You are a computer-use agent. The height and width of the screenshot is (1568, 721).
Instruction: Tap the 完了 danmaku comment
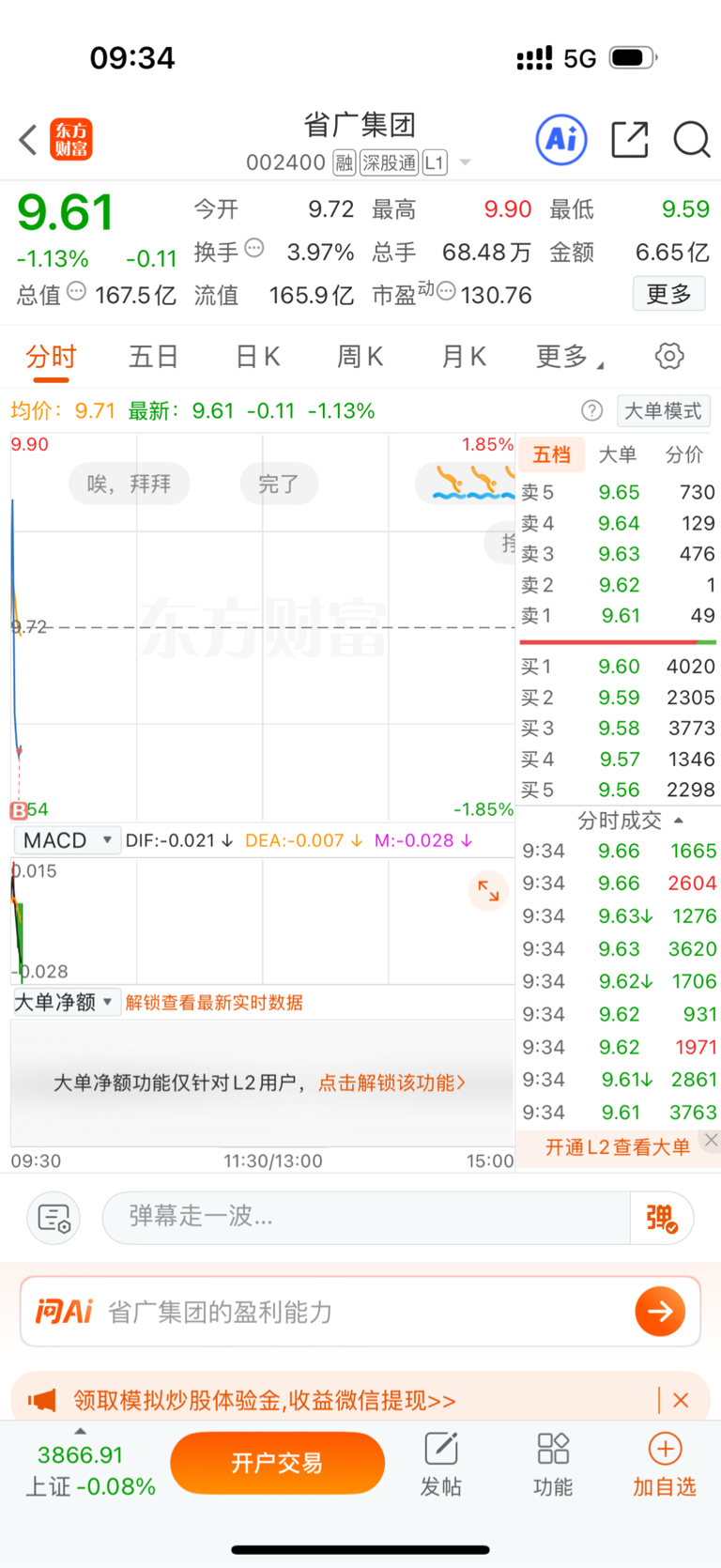[279, 484]
